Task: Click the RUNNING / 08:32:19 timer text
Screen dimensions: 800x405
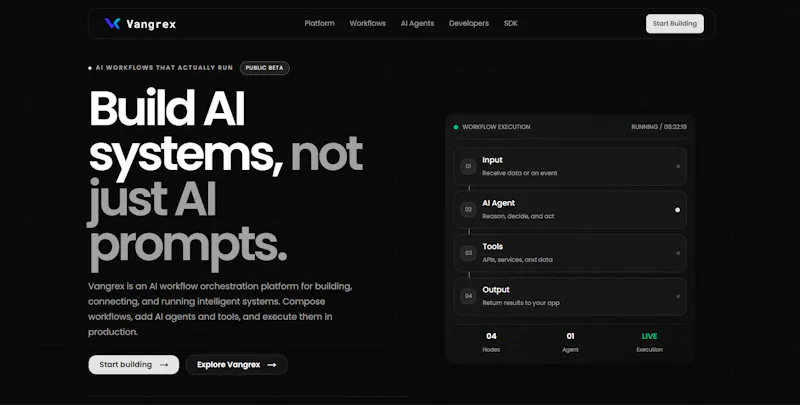Action: point(659,127)
